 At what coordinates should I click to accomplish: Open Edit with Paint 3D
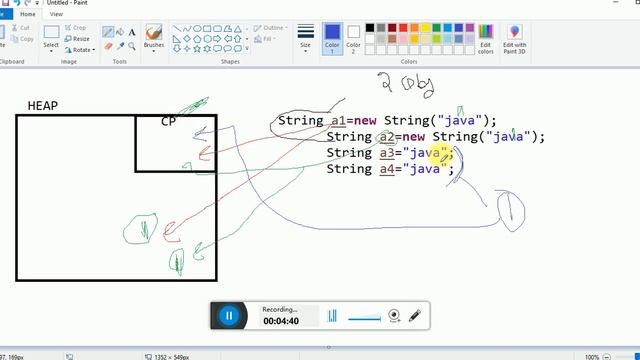click(514, 39)
